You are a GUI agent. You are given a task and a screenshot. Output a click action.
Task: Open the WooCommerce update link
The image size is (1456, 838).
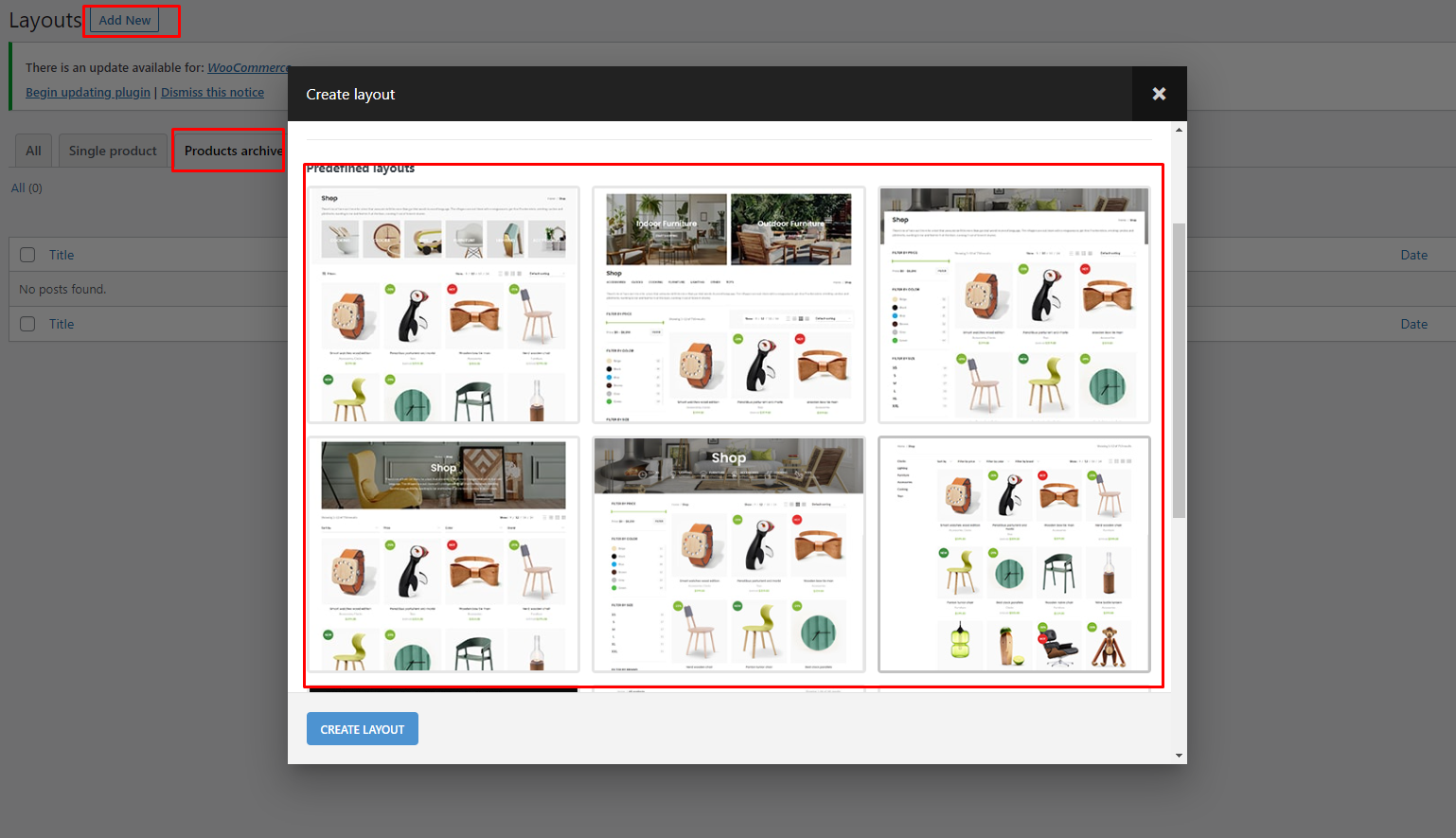tap(248, 67)
